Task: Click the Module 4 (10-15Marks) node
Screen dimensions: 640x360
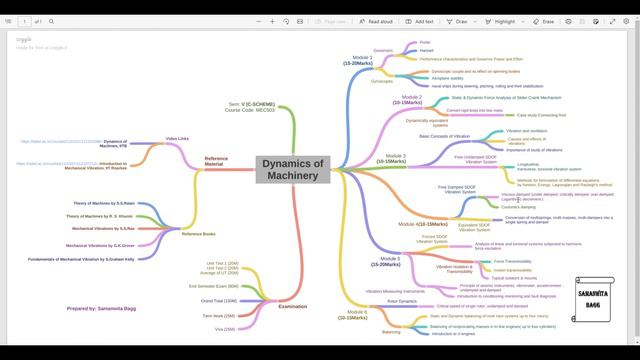Action: tap(422, 224)
